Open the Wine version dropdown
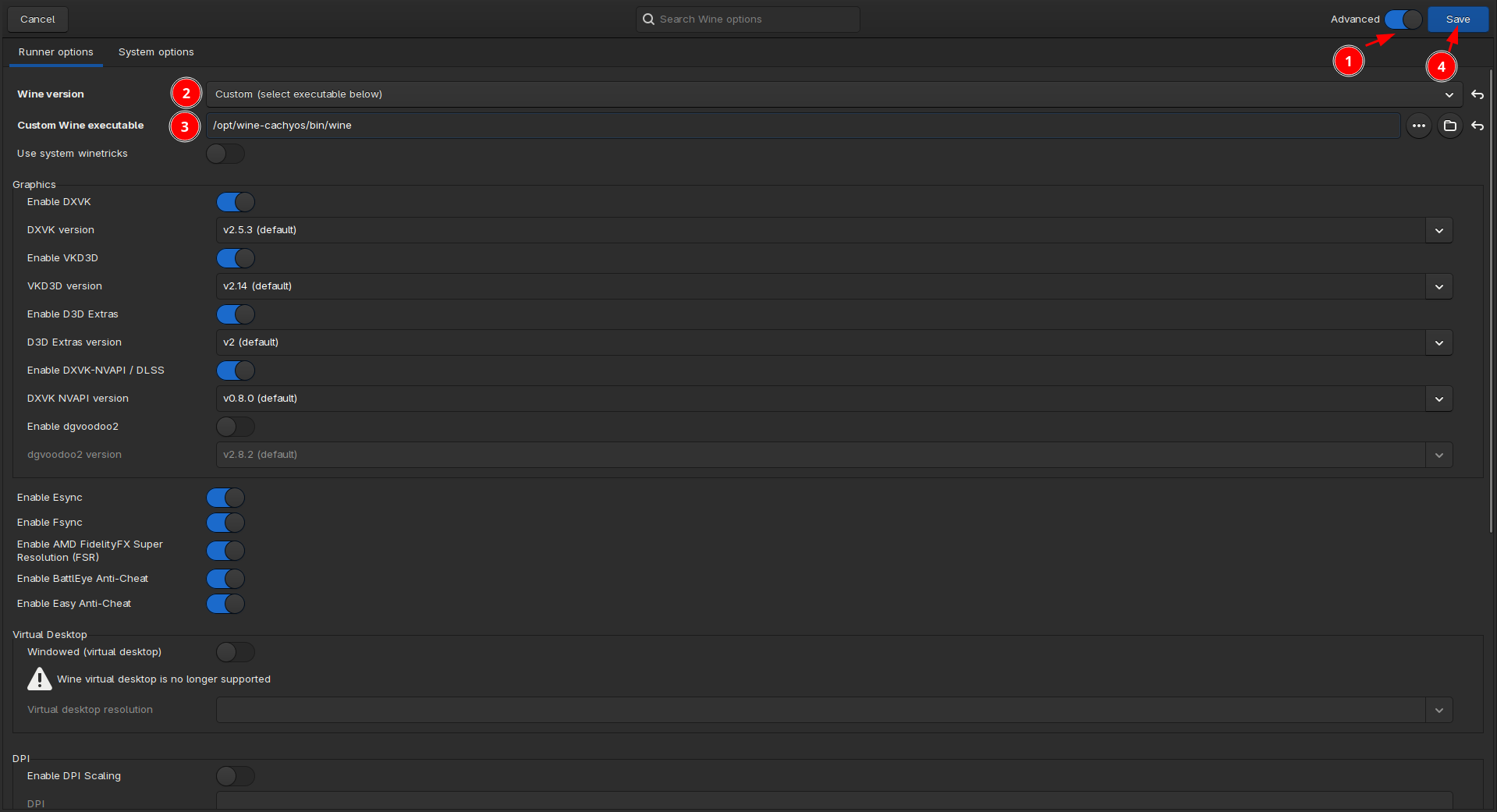 [x=1450, y=94]
